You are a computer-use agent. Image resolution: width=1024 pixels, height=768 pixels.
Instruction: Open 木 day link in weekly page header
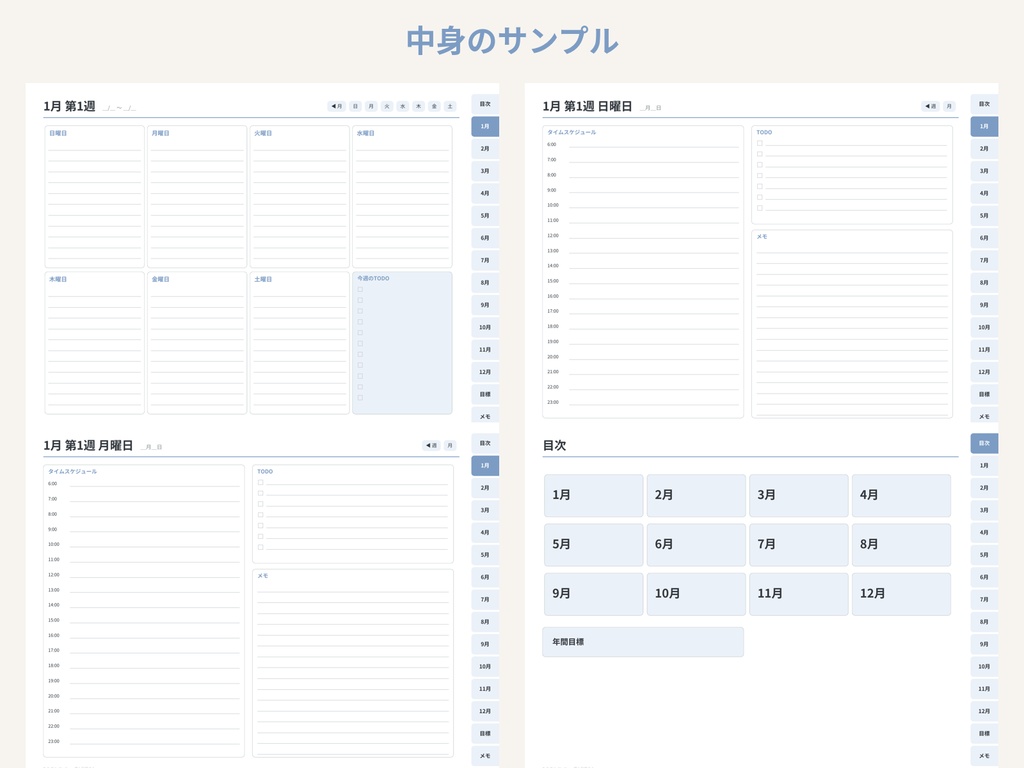pyautogui.click(x=419, y=106)
